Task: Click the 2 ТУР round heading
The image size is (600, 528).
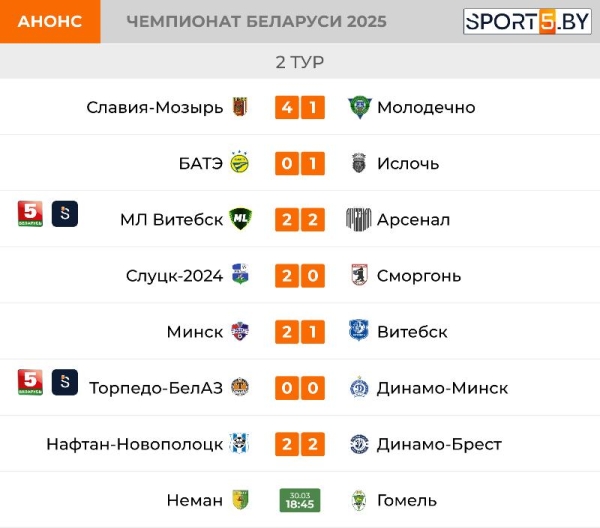Action: click(300, 62)
